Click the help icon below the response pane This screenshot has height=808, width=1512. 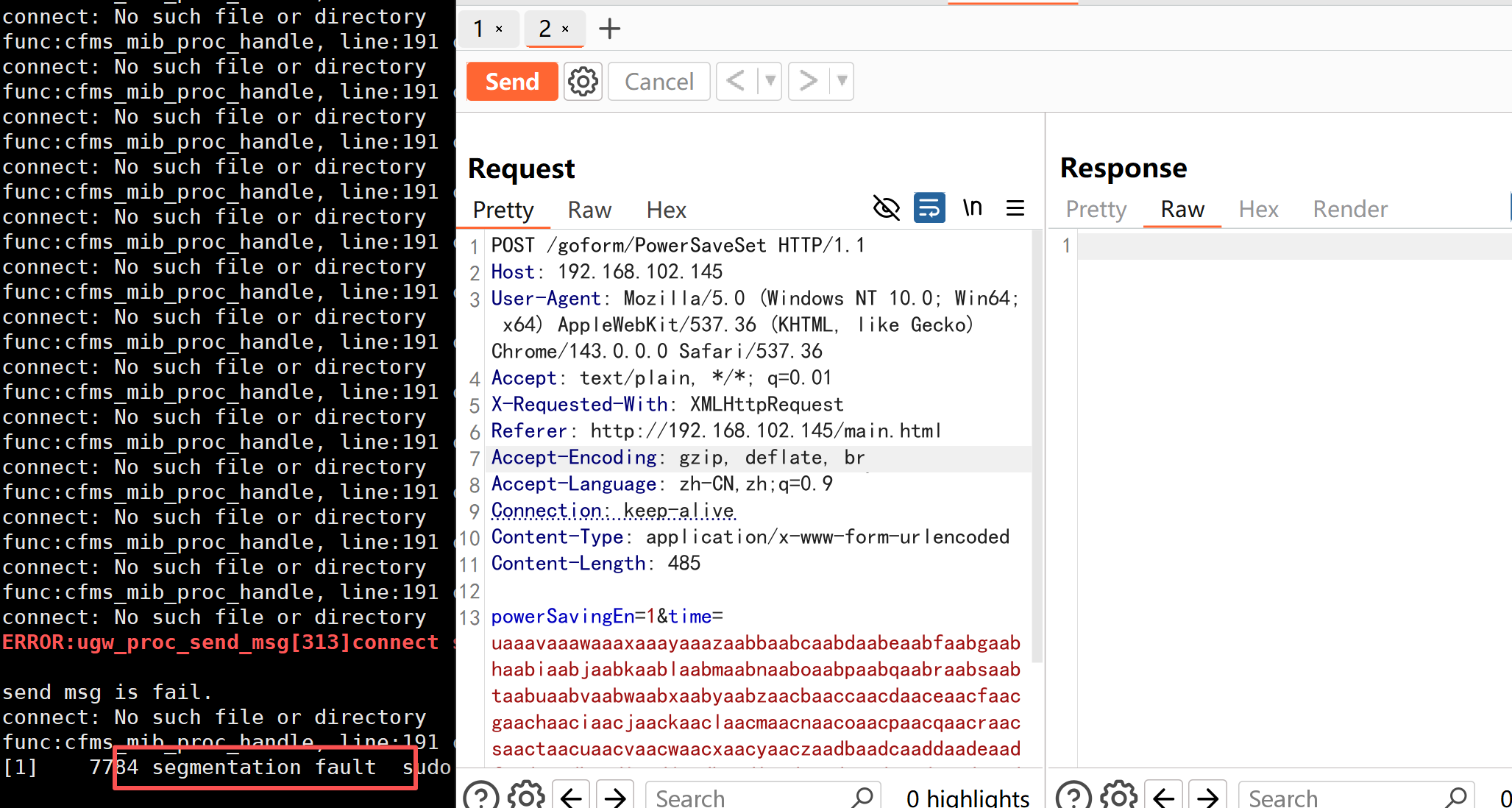(1074, 796)
